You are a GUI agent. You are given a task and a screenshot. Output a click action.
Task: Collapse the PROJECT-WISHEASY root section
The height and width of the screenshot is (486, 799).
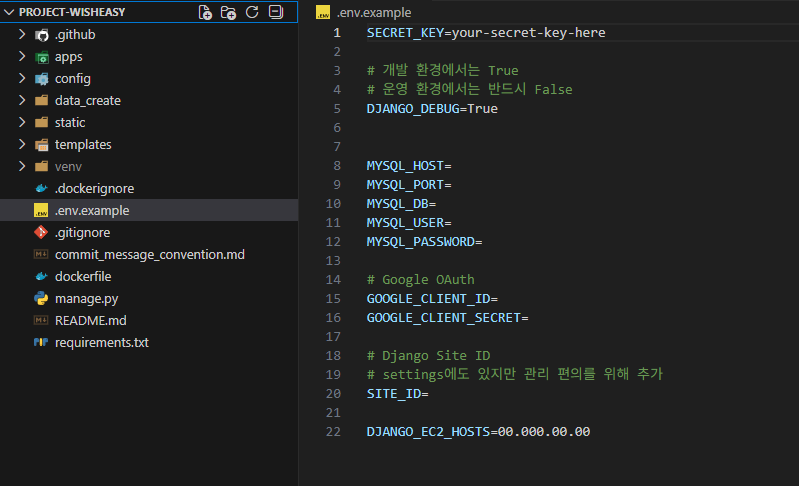pos(9,12)
